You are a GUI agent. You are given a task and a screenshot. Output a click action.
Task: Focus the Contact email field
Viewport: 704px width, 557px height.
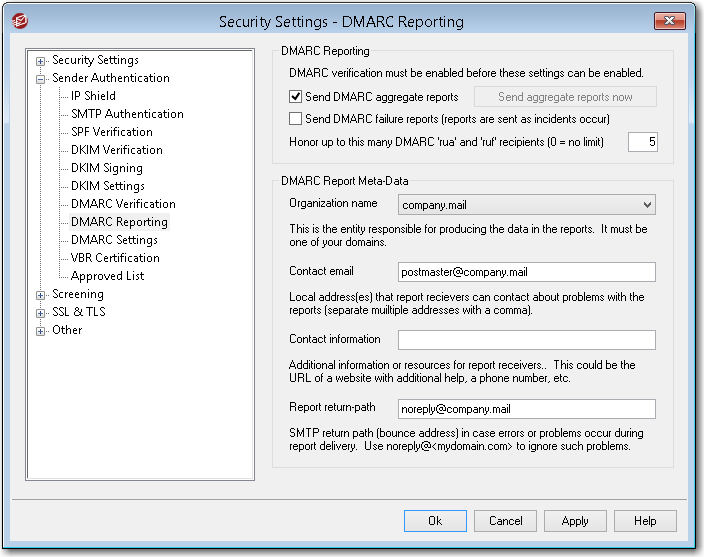pyautogui.click(x=527, y=272)
